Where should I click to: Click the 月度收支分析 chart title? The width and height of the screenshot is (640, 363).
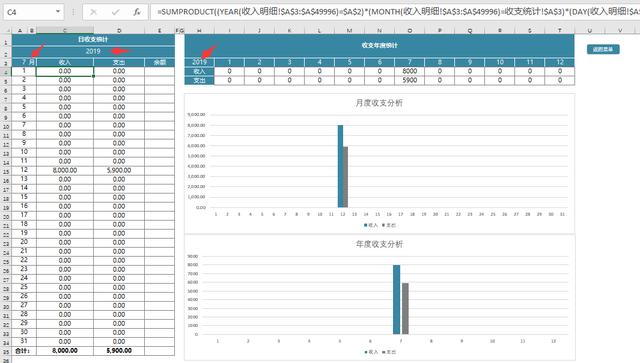pos(379,103)
